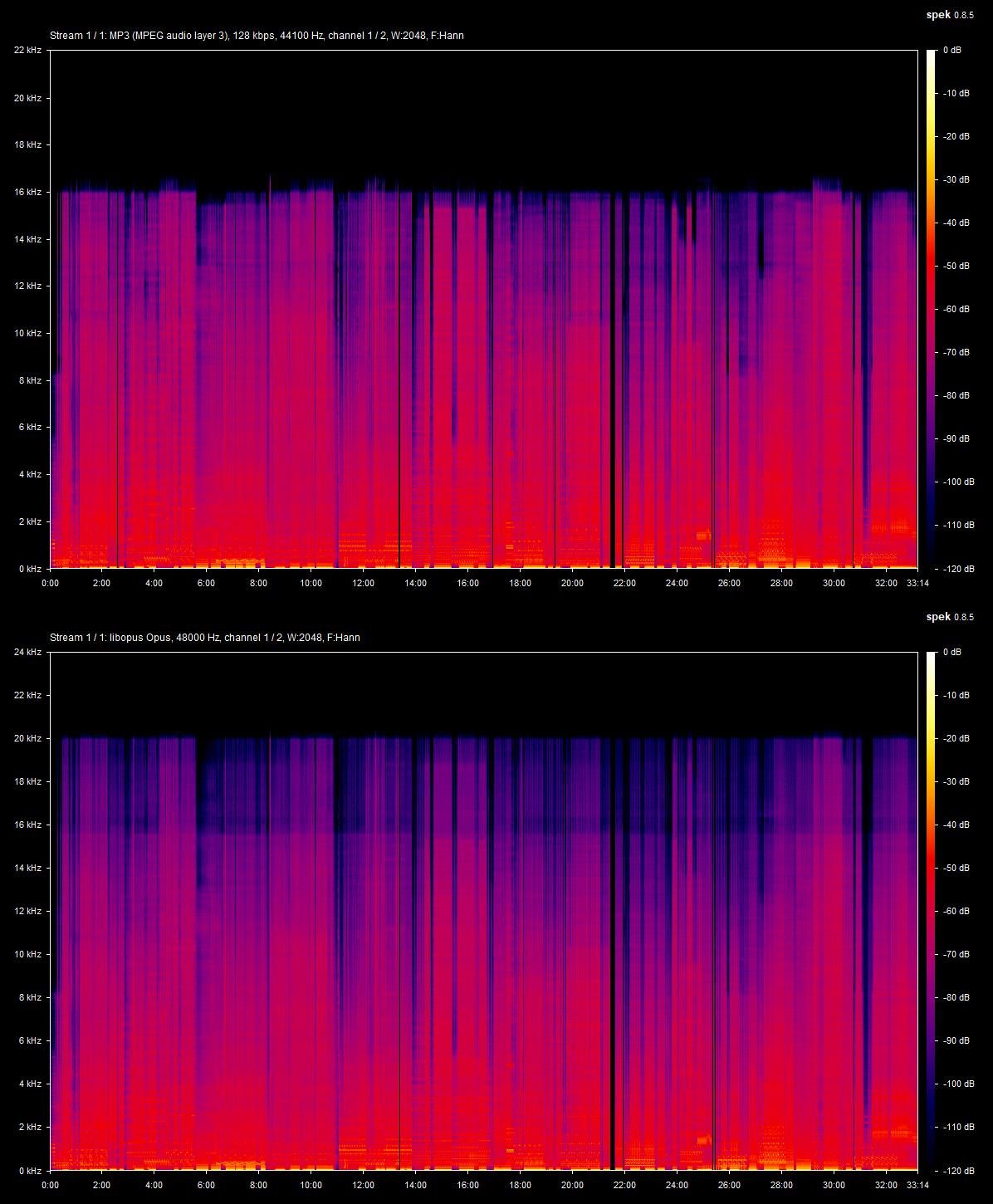Click the -90 dB label on MP3 scale

(x=956, y=438)
